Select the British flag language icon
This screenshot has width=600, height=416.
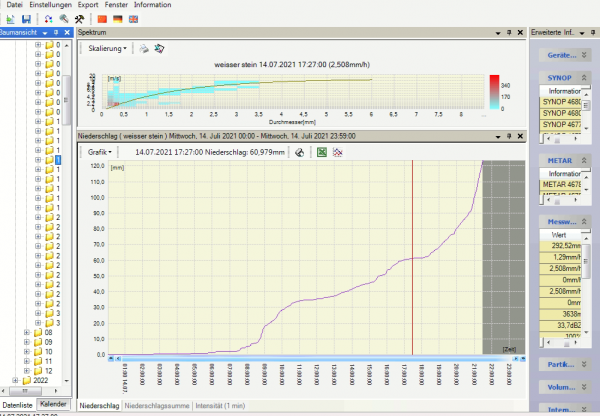(133, 19)
